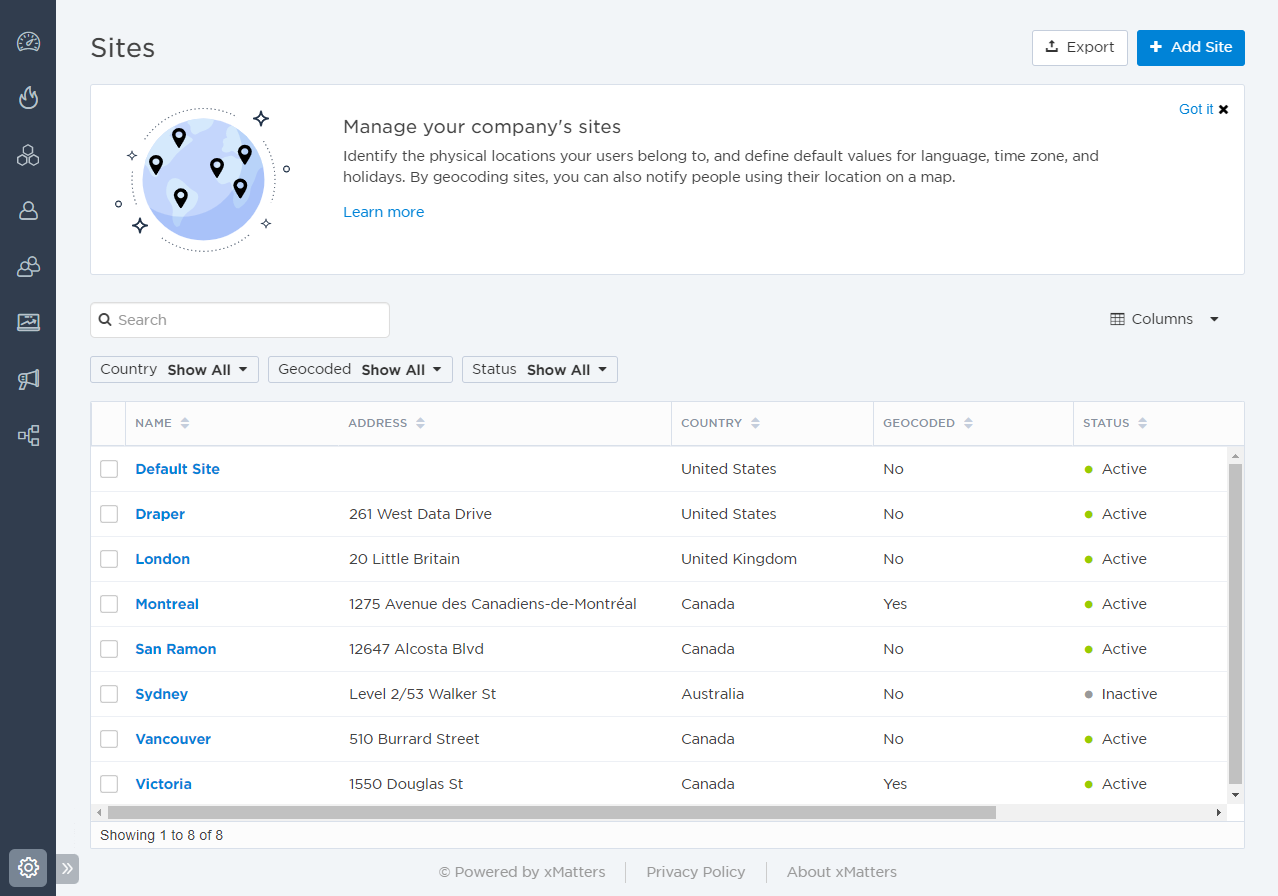Expand the sidebar with double-chevron icon
This screenshot has height=896, width=1278.
(x=67, y=868)
